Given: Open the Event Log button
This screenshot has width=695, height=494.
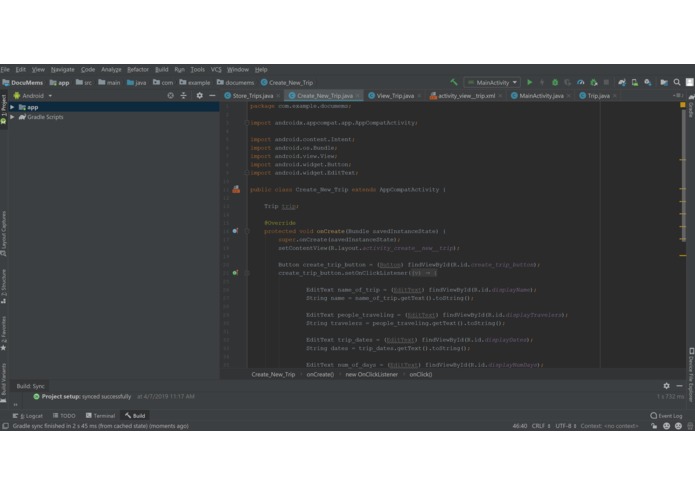Looking at the screenshot, I should coord(666,416).
